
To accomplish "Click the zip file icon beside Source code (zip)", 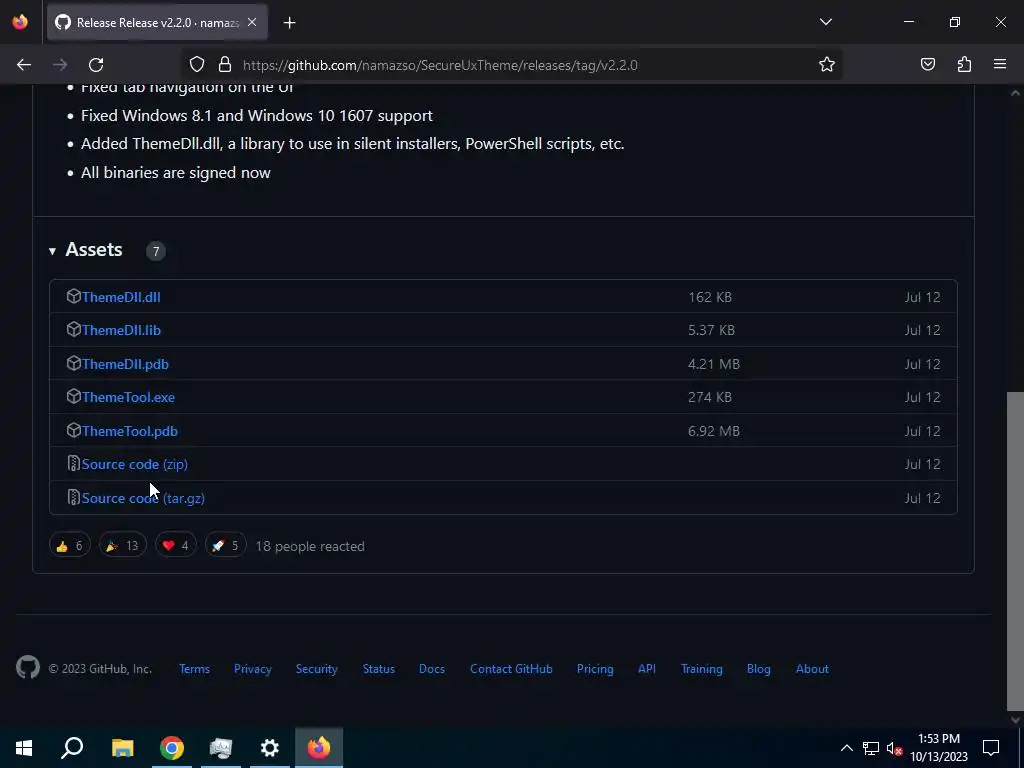I will coord(74,464).
